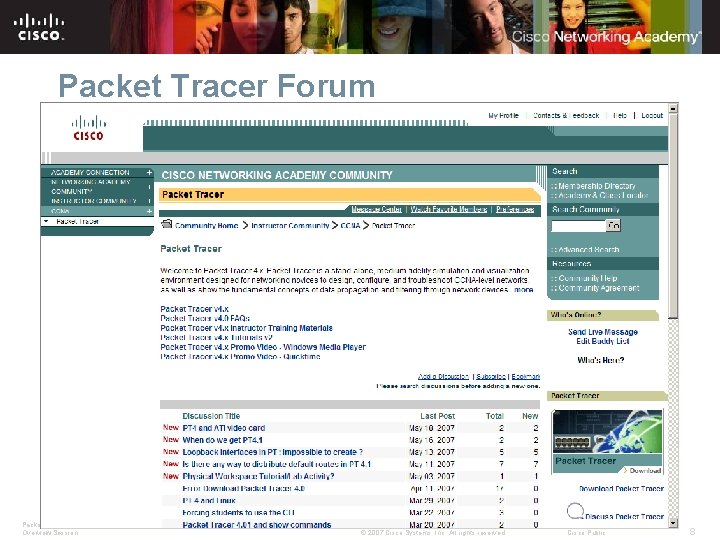Go to CCNA breadcrumb
Viewport: 720px width, 540px height.
point(350,225)
